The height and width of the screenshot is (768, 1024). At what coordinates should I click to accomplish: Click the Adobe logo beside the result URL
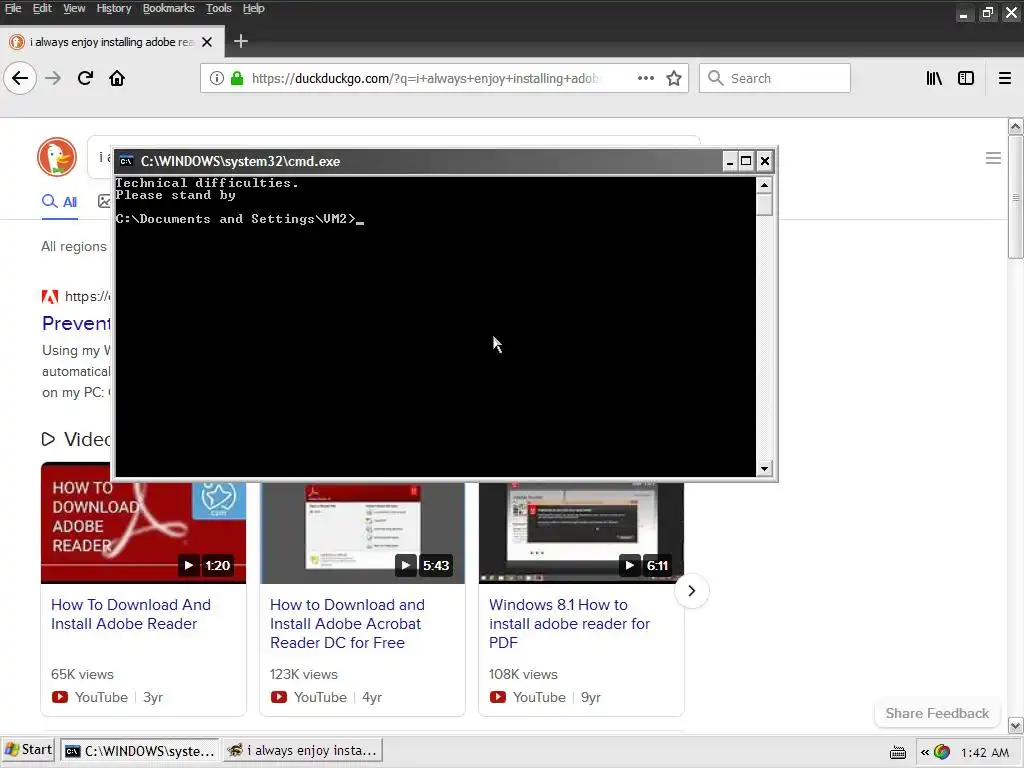click(x=50, y=296)
